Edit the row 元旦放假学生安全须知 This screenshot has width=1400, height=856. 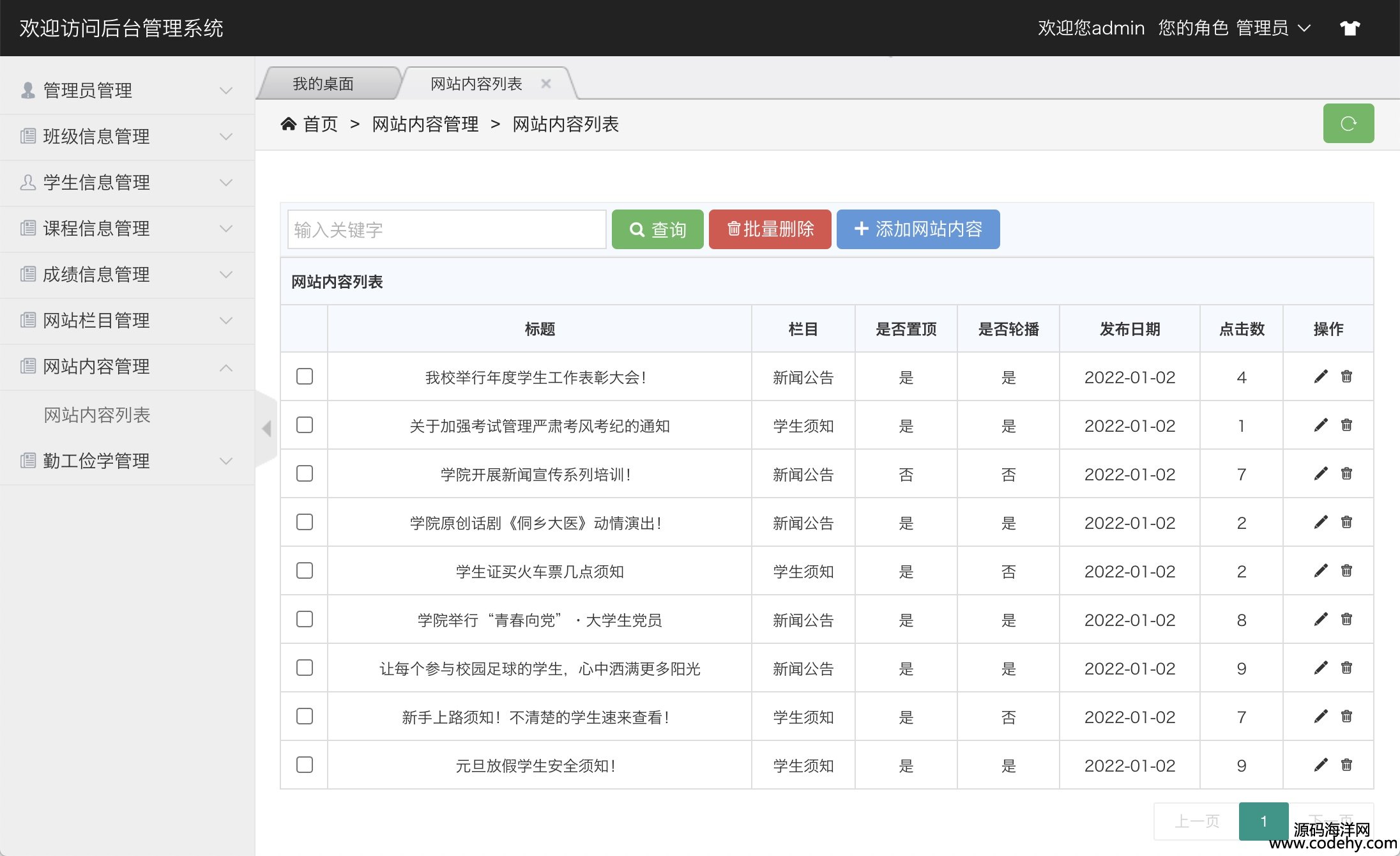pyautogui.click(x=1321, y=765)
